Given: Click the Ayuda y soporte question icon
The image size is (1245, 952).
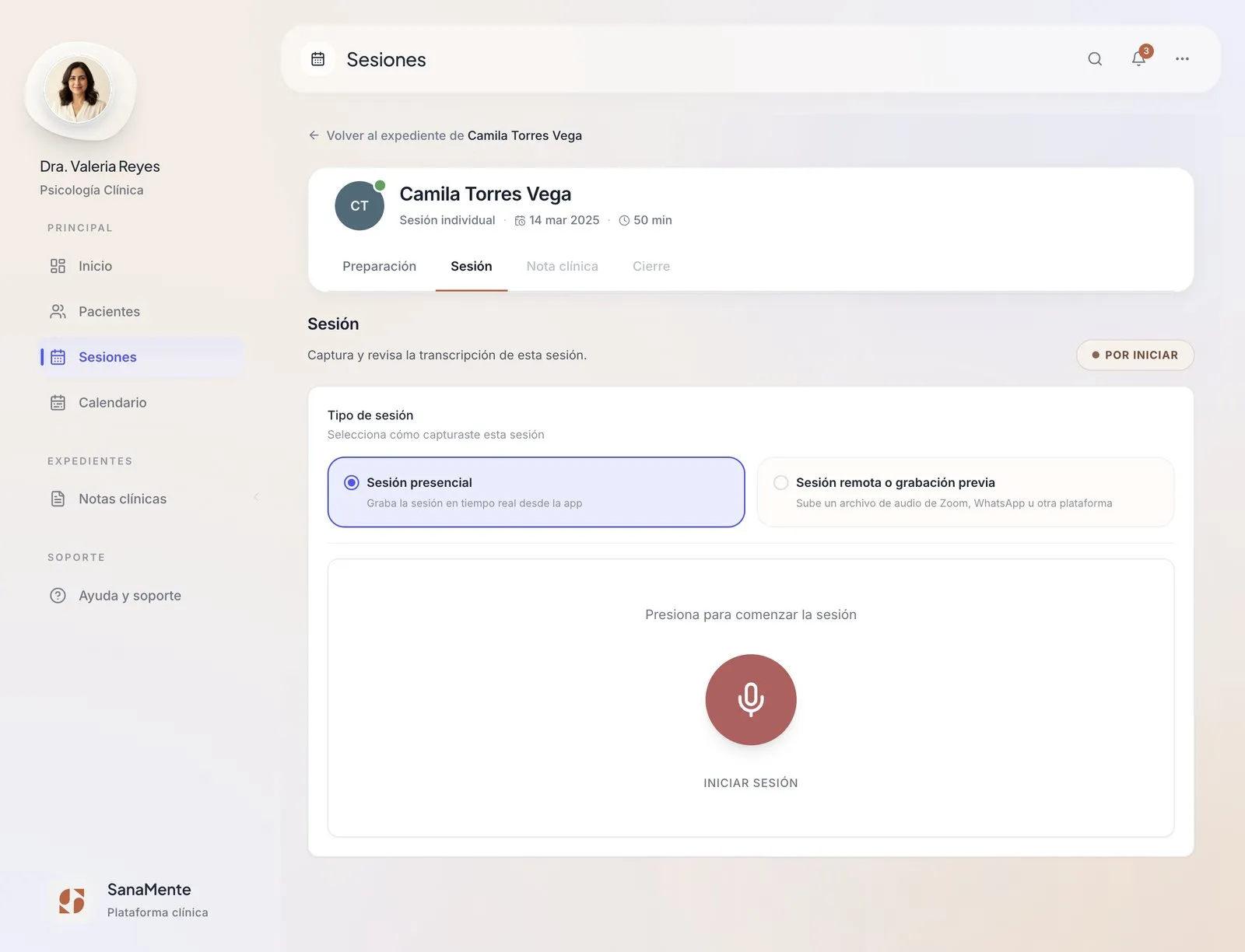Looking at the screenshot, I should [58, 596].
